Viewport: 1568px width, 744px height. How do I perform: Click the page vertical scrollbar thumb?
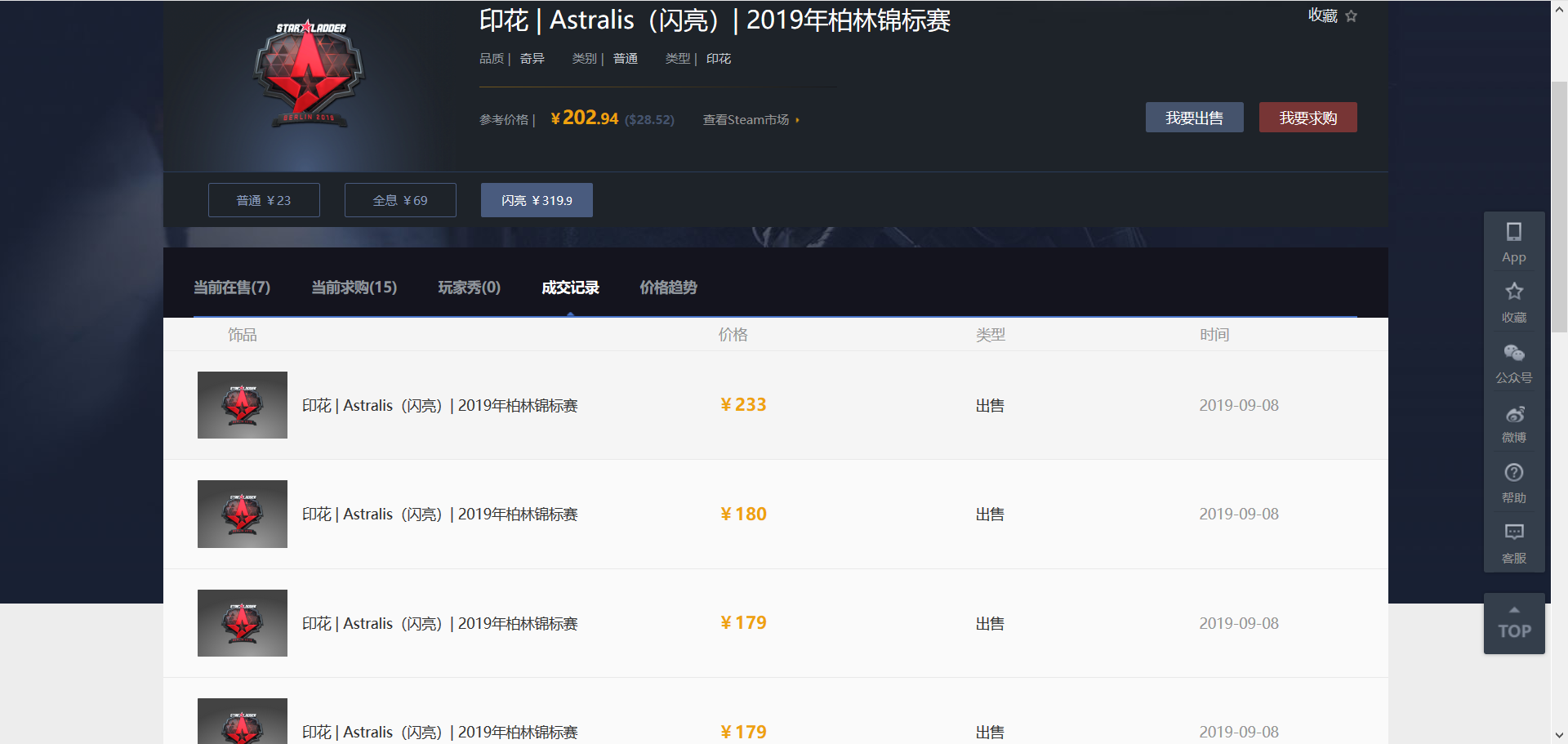point(1559,204)
